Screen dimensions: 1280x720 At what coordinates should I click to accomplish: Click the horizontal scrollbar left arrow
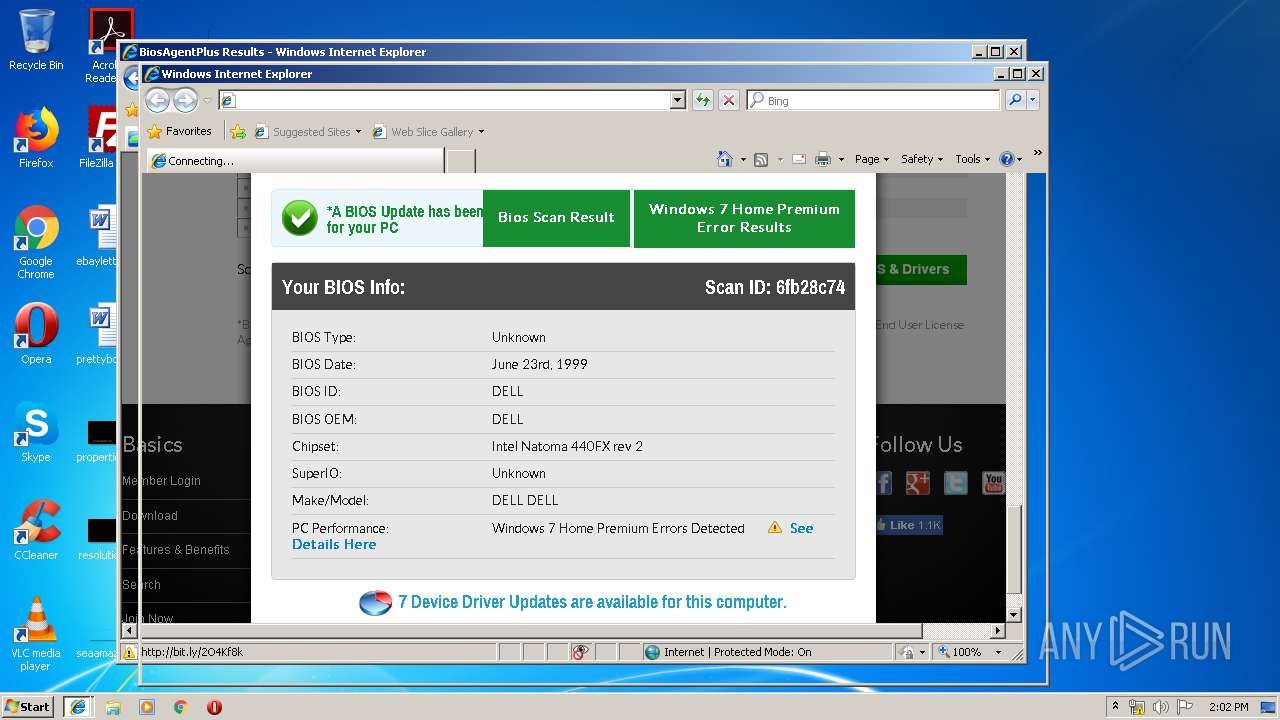point(129,631)
